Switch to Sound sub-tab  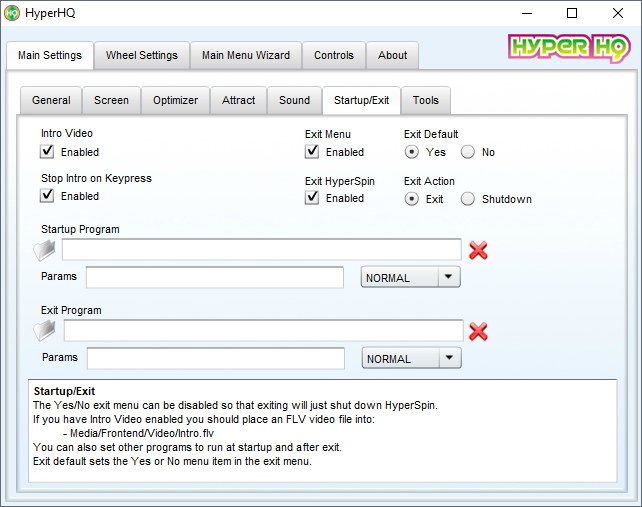point(294,100)
